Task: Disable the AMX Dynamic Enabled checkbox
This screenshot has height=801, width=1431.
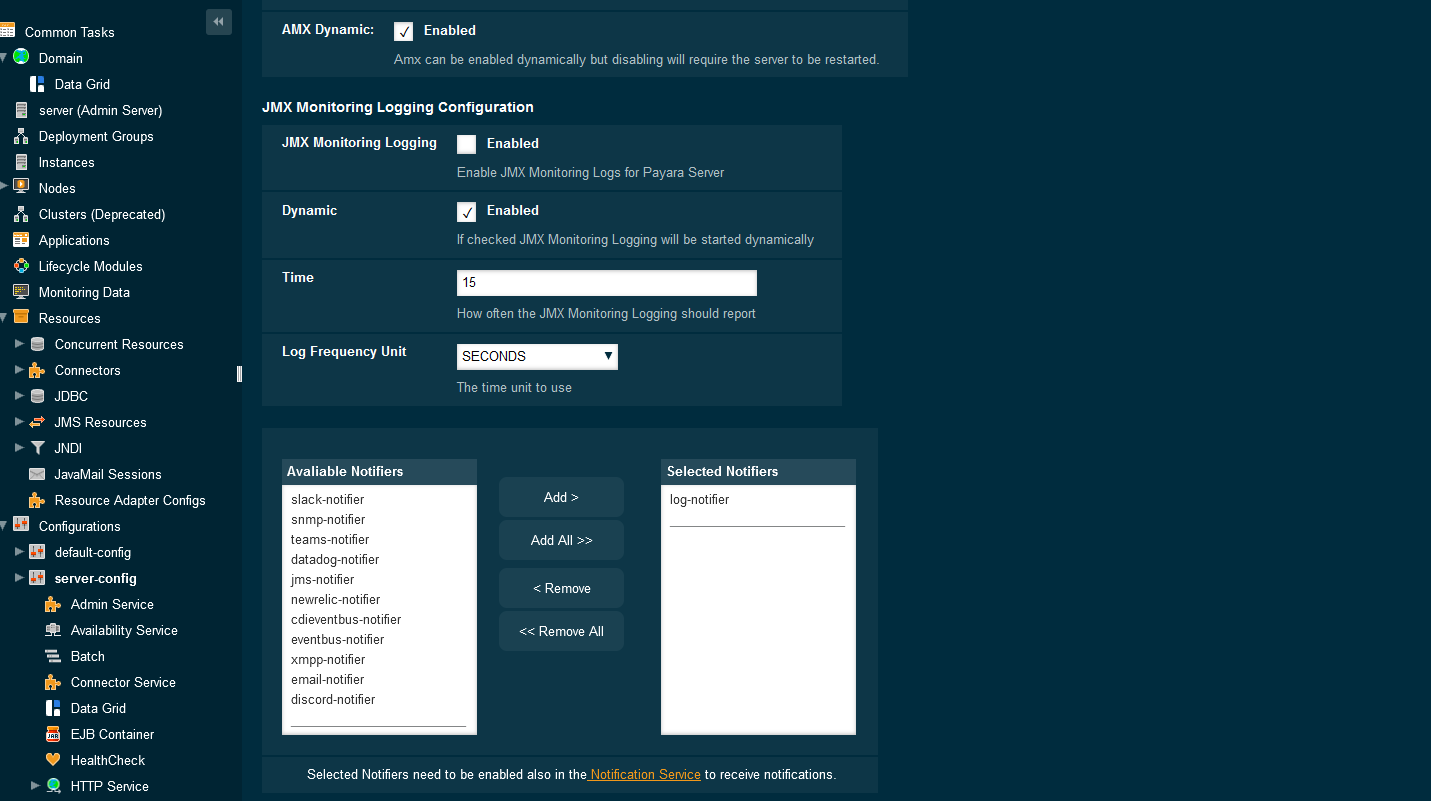Action: pyautogui.click(x=403, y=31)
